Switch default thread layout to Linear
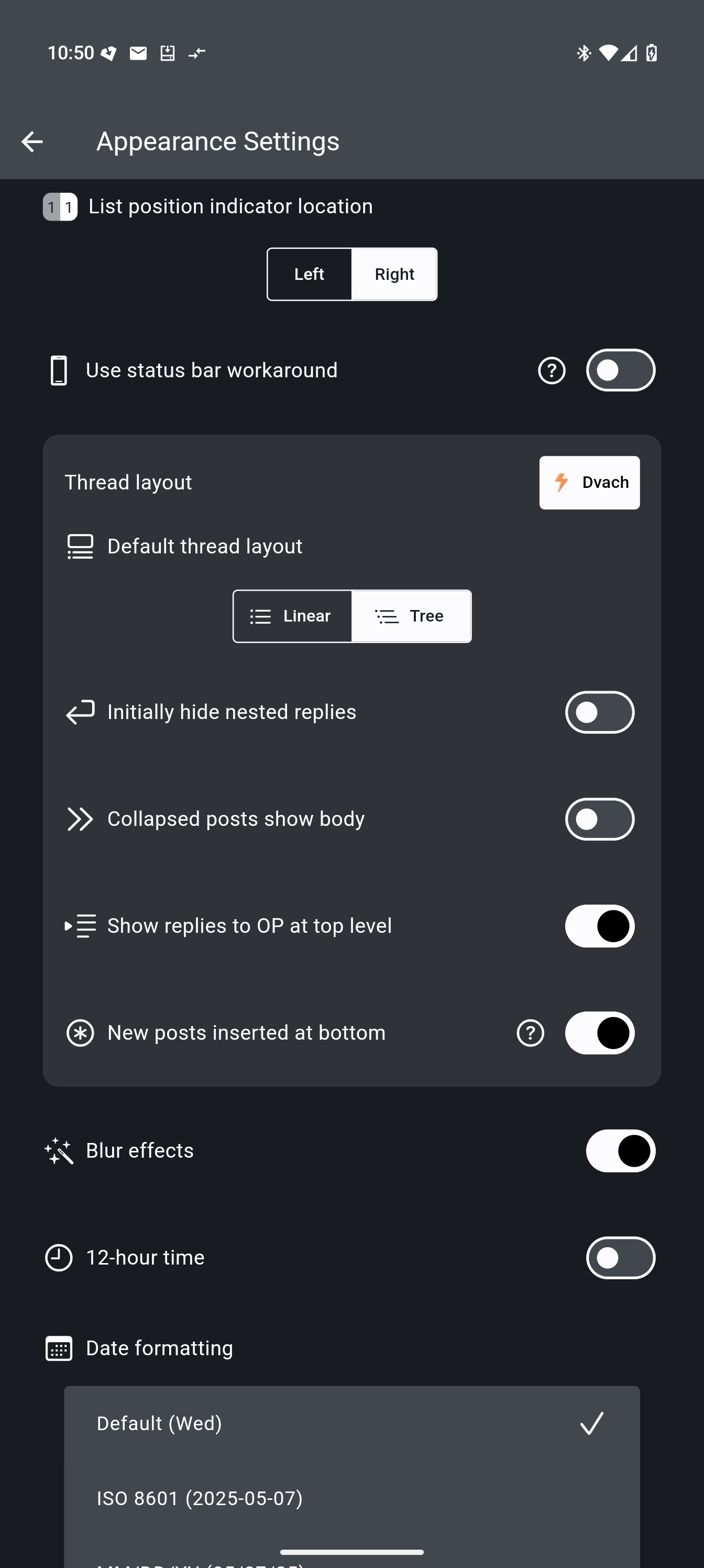The width and height of the screenshot is (704, 1568). click(x=292, y=616)
